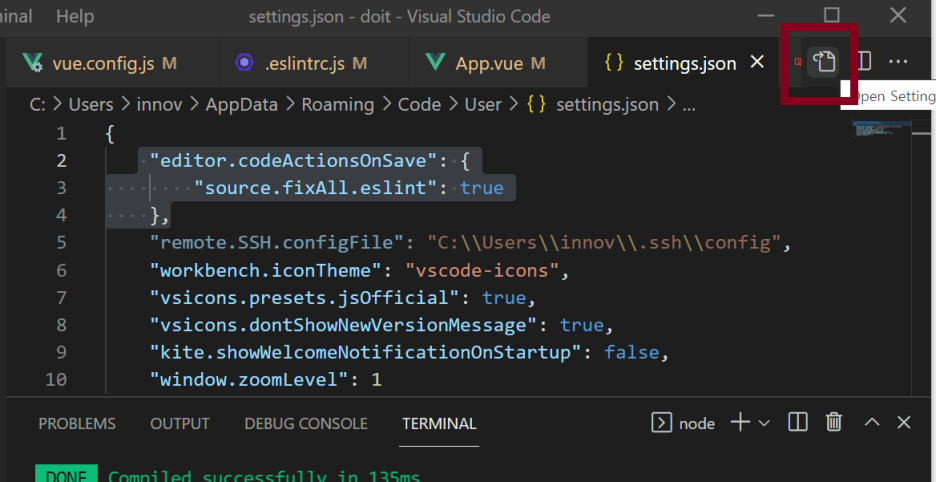The height and width of the screenshot is (482, 936).
Task: Switch to the App.vue tab
Action: 499,63
